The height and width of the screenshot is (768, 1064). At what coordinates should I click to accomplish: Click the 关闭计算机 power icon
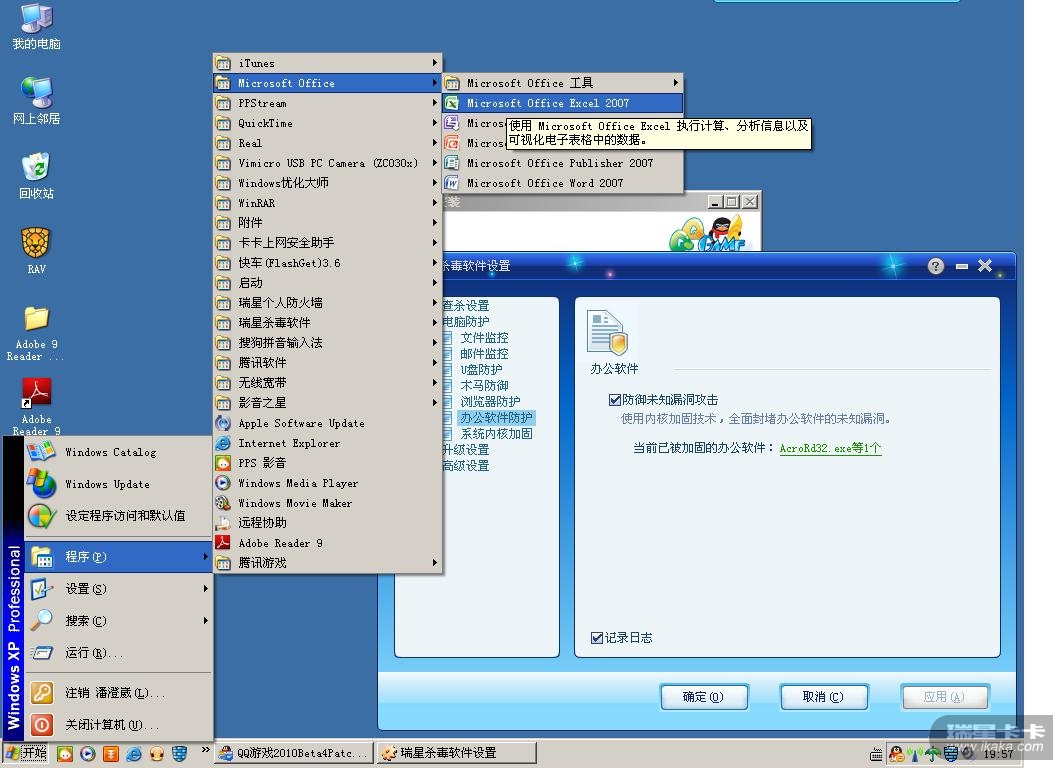tap(41, 725)
